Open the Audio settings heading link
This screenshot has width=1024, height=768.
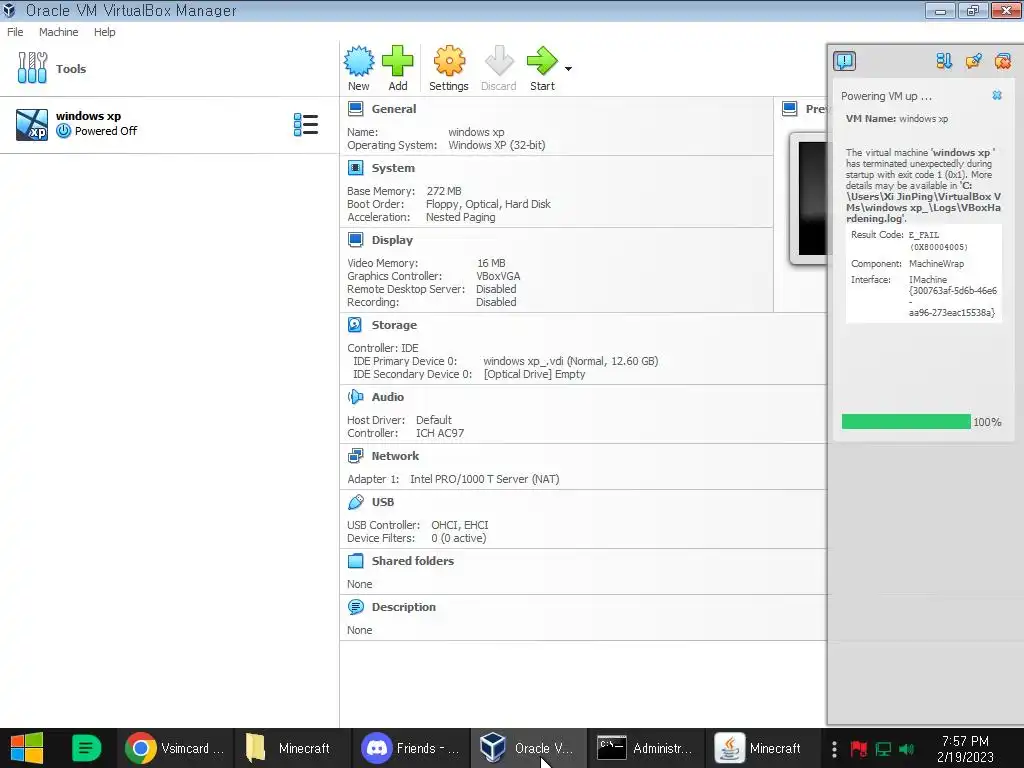[388, 397]
